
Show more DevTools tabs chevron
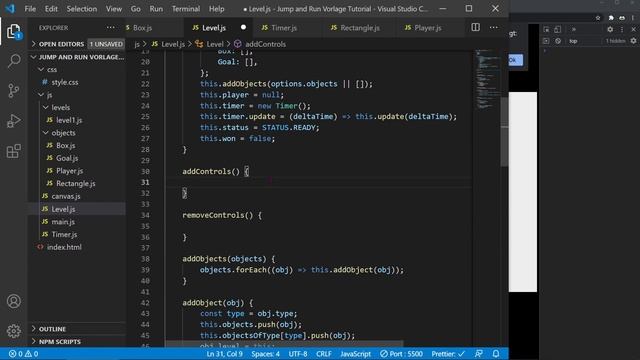(573, 29)
